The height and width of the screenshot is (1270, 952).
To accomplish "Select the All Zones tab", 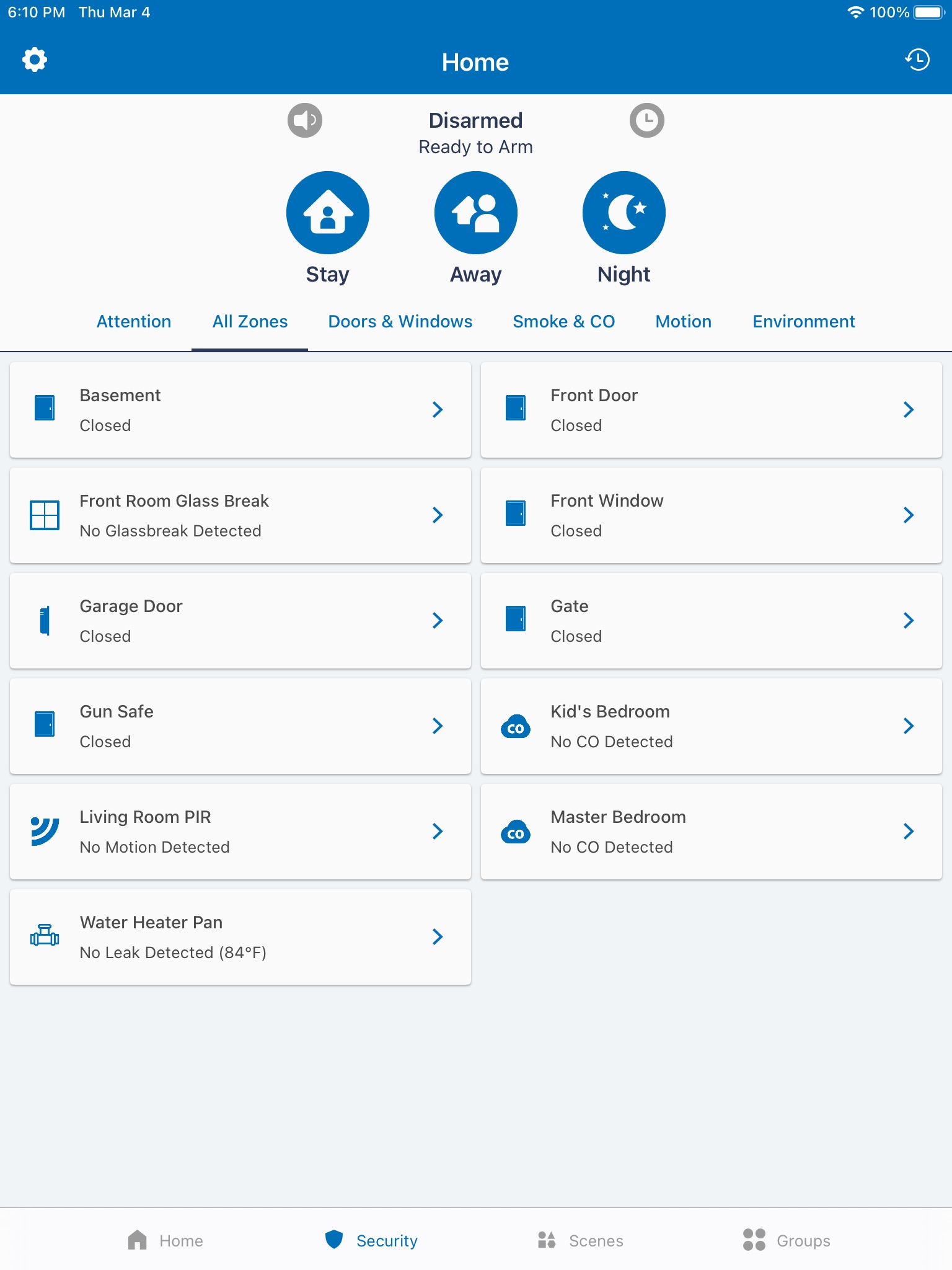I will click(x=250, y=322).
